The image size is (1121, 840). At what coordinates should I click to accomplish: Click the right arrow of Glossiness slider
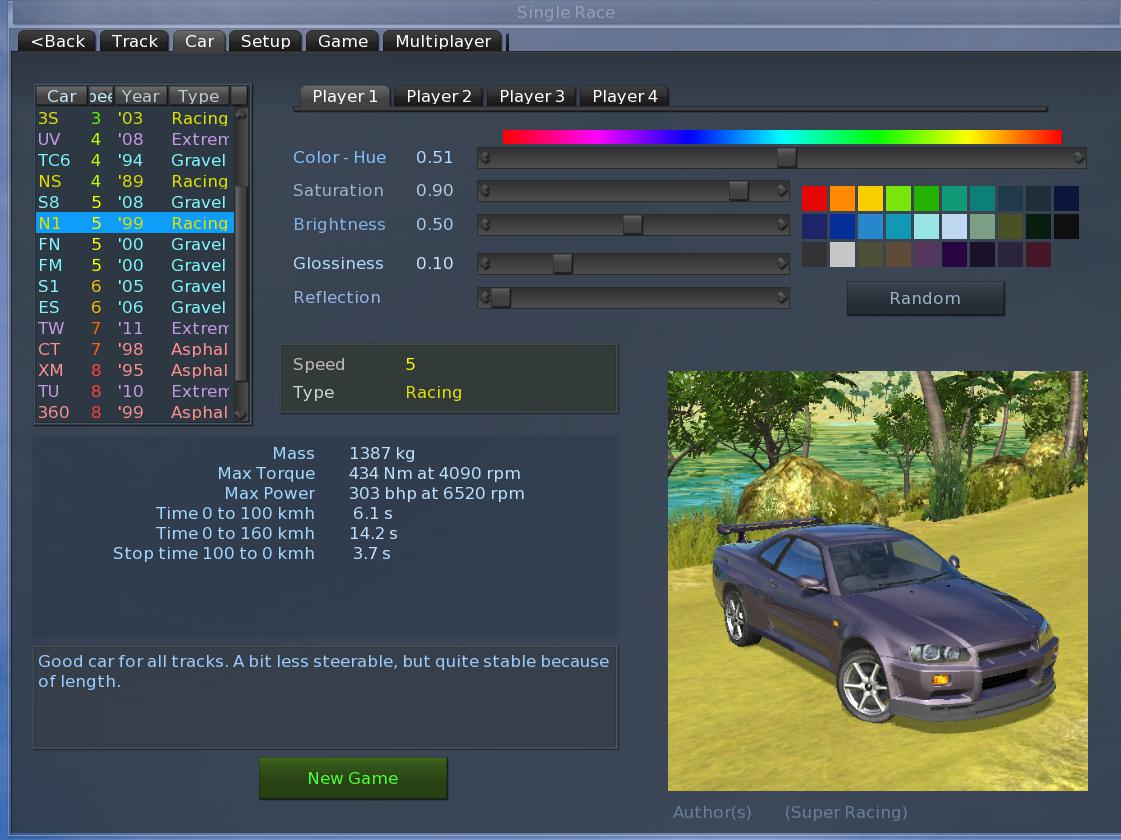point(782,264)
